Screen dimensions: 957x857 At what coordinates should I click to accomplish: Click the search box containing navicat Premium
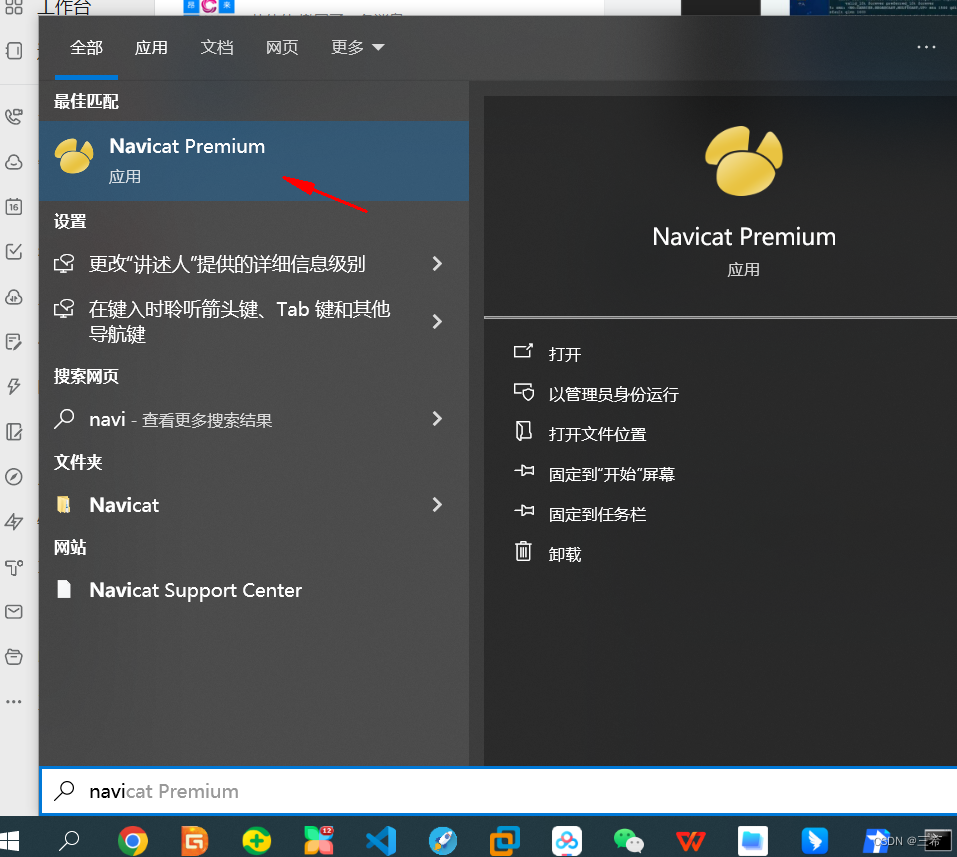coord(498,791)
